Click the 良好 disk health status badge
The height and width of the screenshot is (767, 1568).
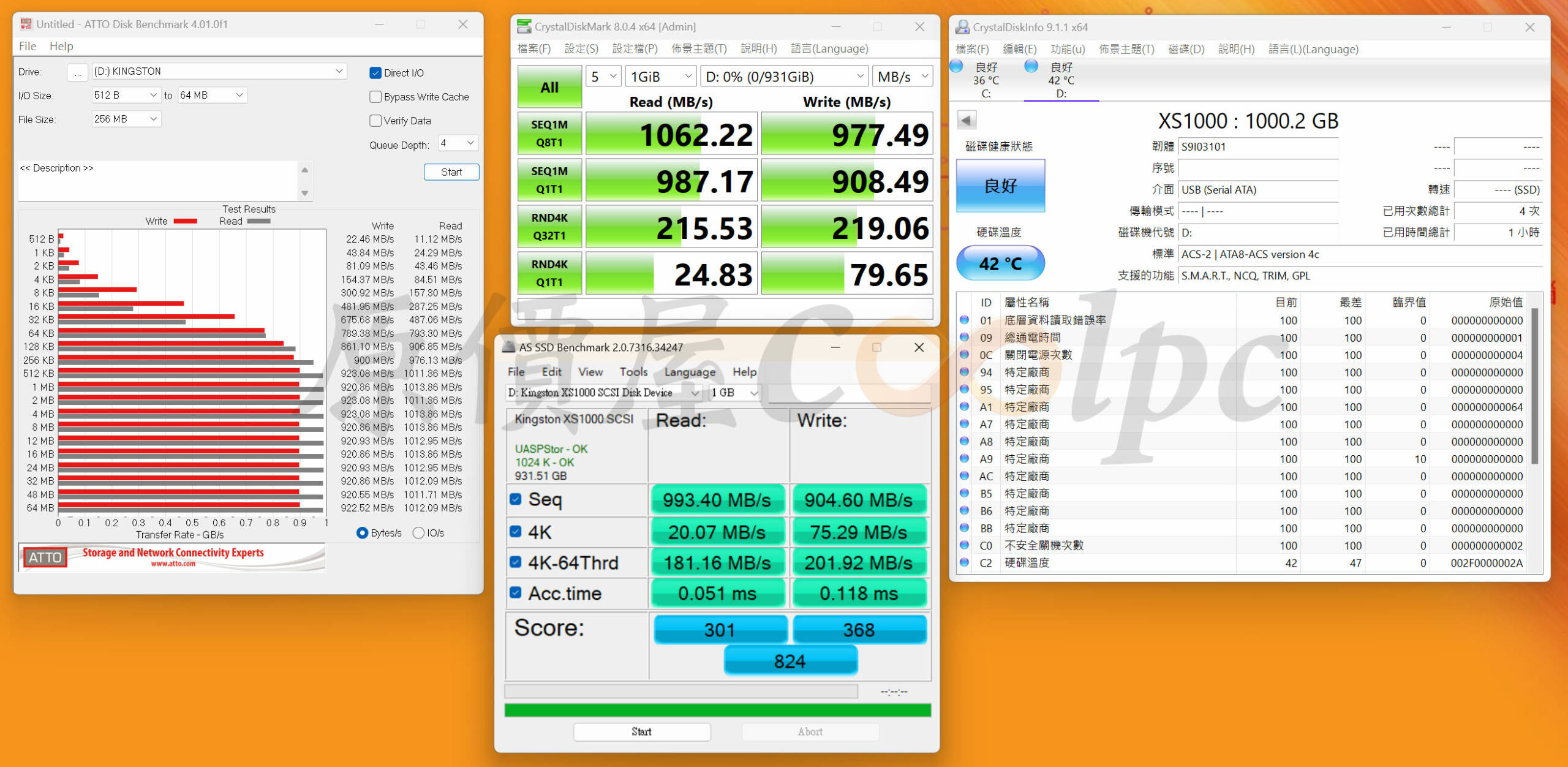[x=1000, y=186]
